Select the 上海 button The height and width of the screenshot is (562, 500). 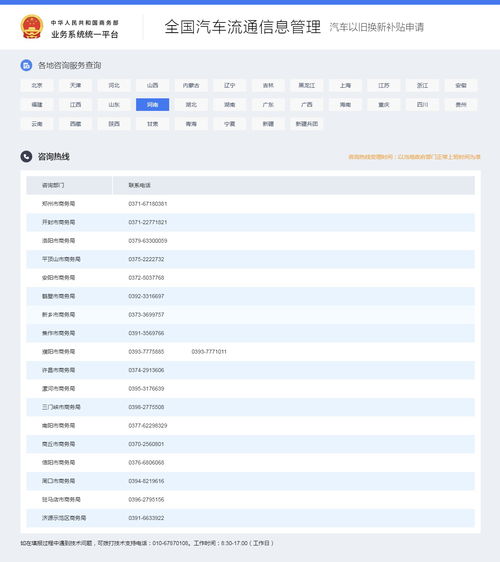(x=345, y=85)
